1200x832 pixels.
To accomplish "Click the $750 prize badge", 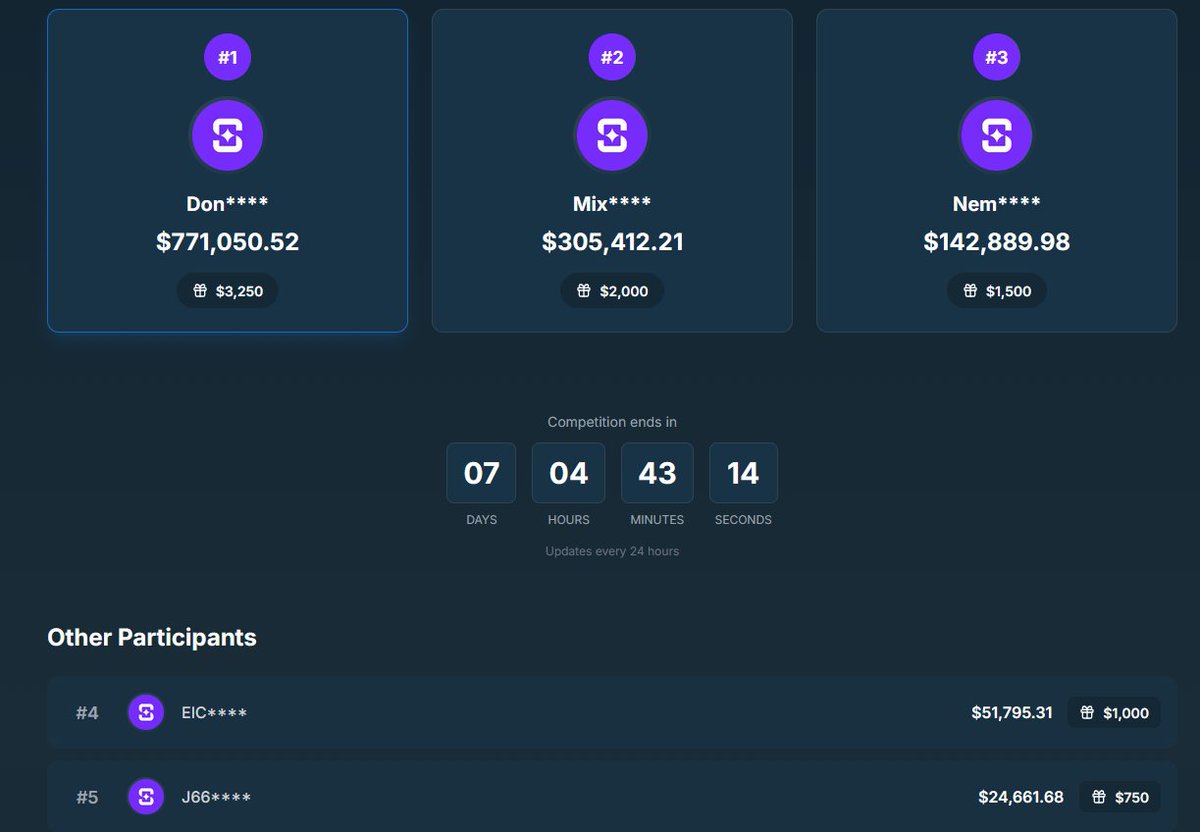I will point(1121,796).
